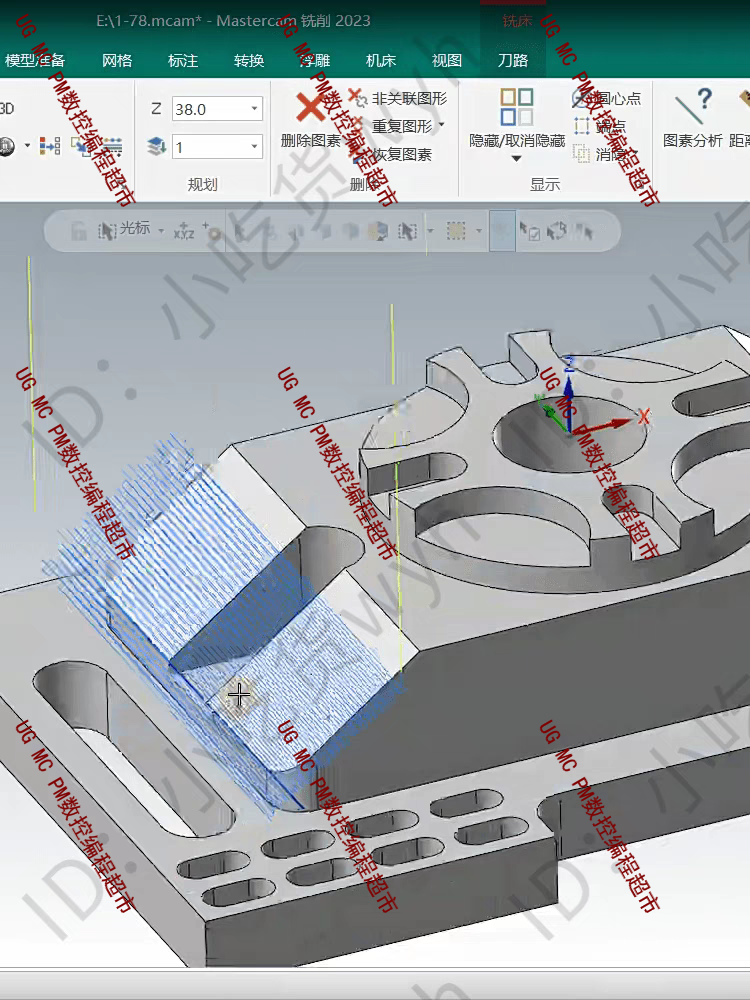Click the blue Z axis of gnomon
750x1000 pixels.
[569, 395]
